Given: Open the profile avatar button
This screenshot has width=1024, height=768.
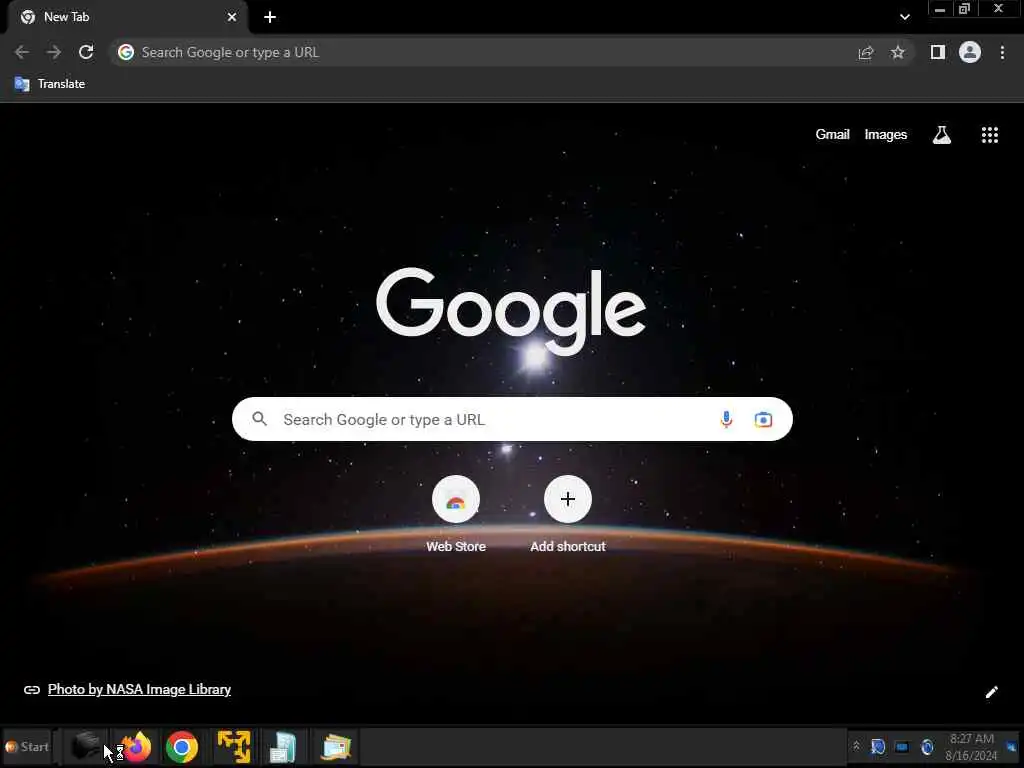Looking at the screenshot, I should 970,52.
